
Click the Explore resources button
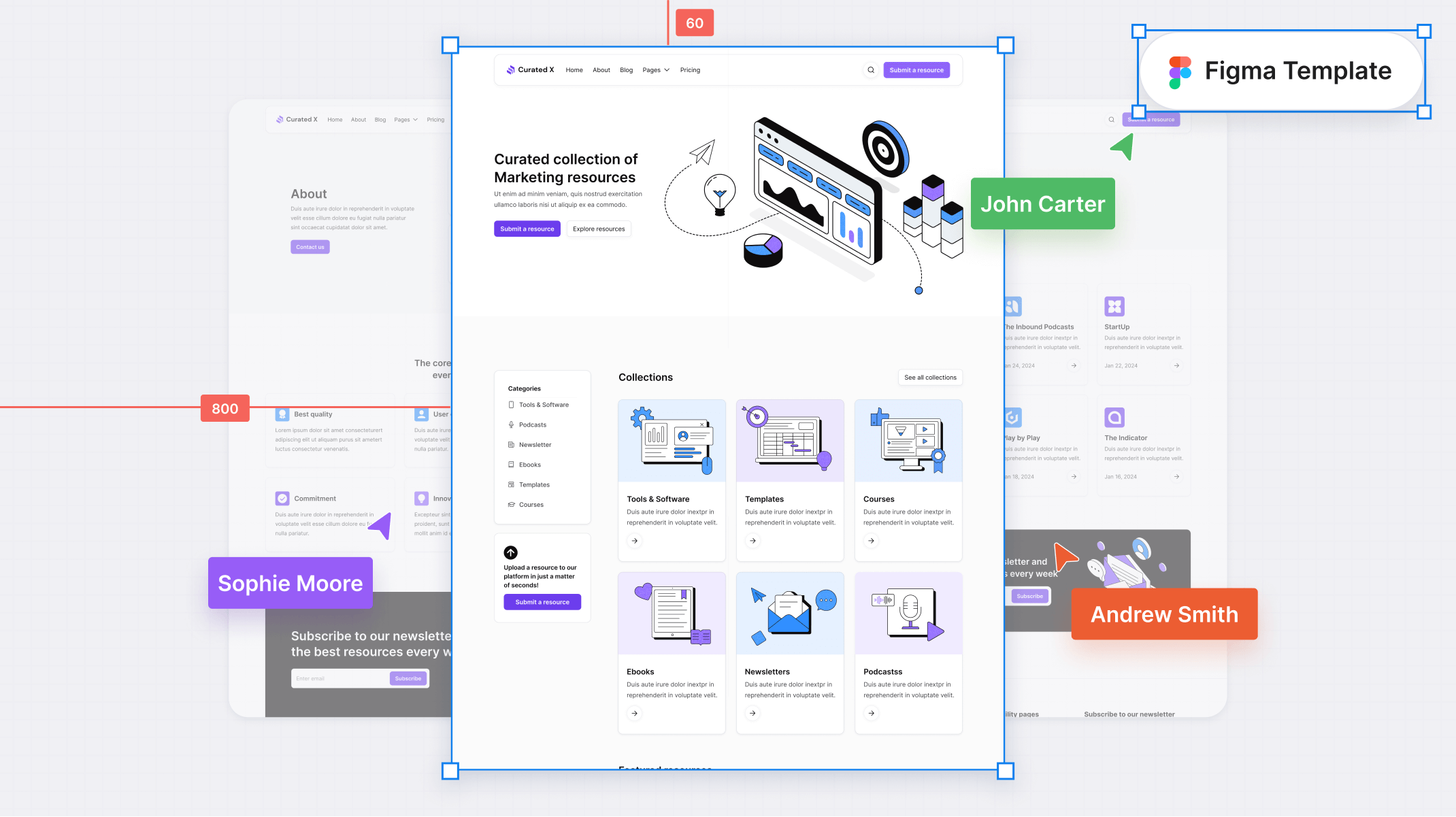point(598,229)
